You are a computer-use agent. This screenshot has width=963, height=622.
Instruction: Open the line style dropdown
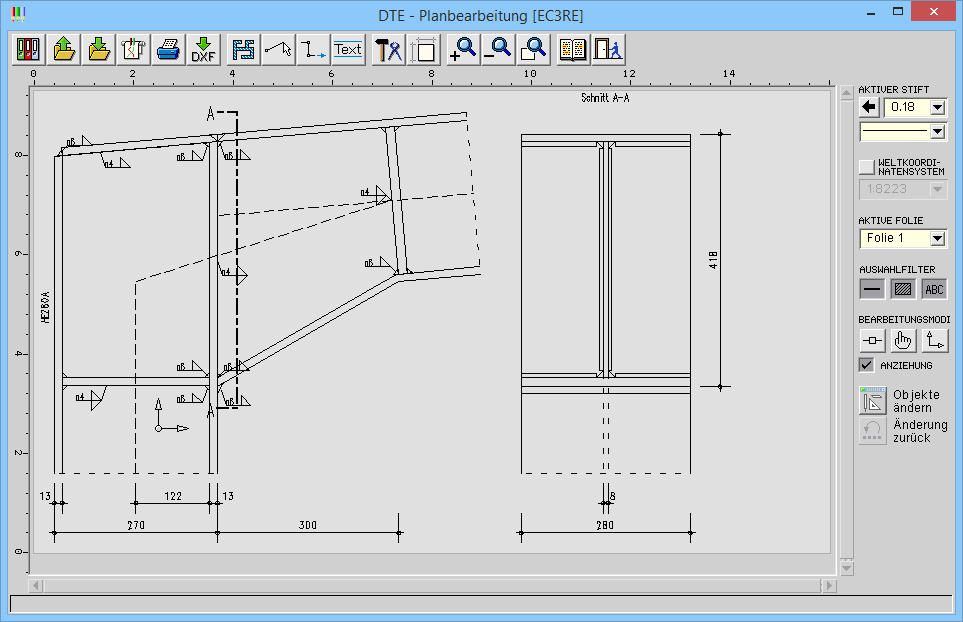coord(937,131)
